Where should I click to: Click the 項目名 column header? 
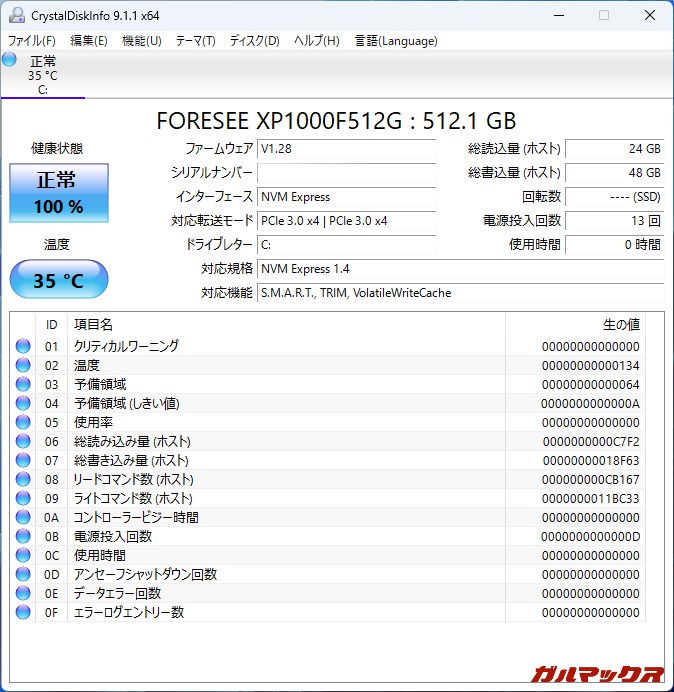click(x=93, y=325)
